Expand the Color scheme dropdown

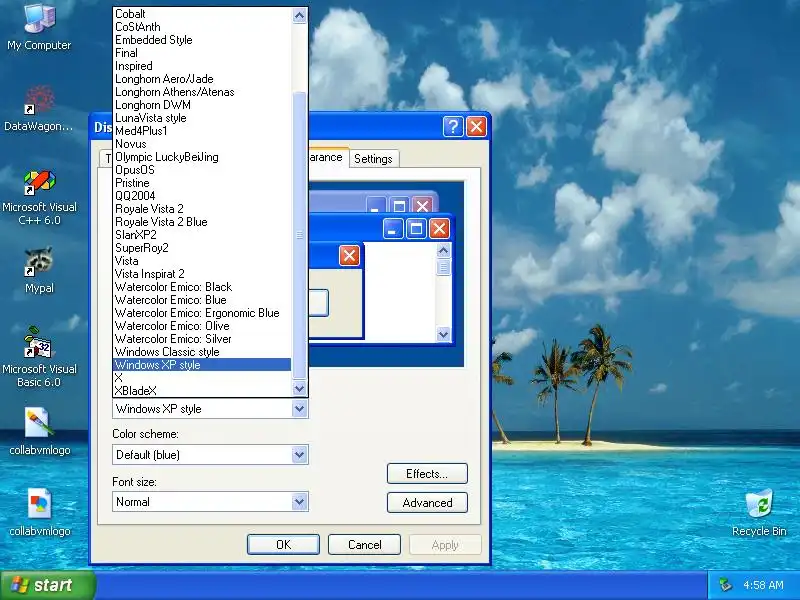(299, 455)
